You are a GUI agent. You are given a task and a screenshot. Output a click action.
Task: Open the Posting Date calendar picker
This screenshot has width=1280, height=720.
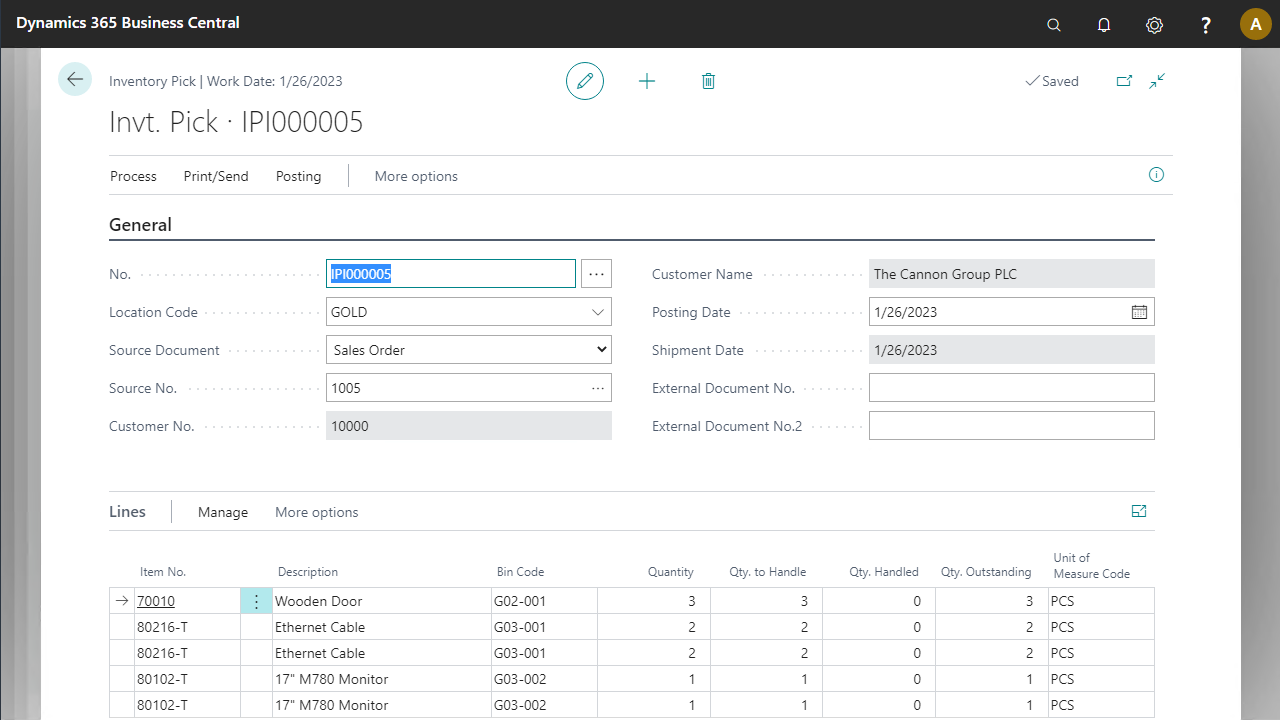pyautogui.click(x=1139, y=312)
